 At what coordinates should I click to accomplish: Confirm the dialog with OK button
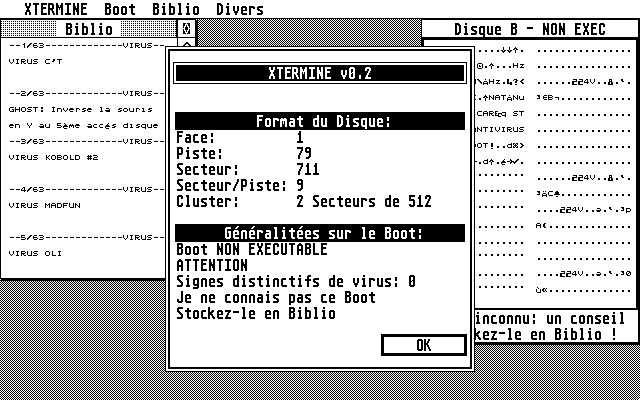click(424, 345)
